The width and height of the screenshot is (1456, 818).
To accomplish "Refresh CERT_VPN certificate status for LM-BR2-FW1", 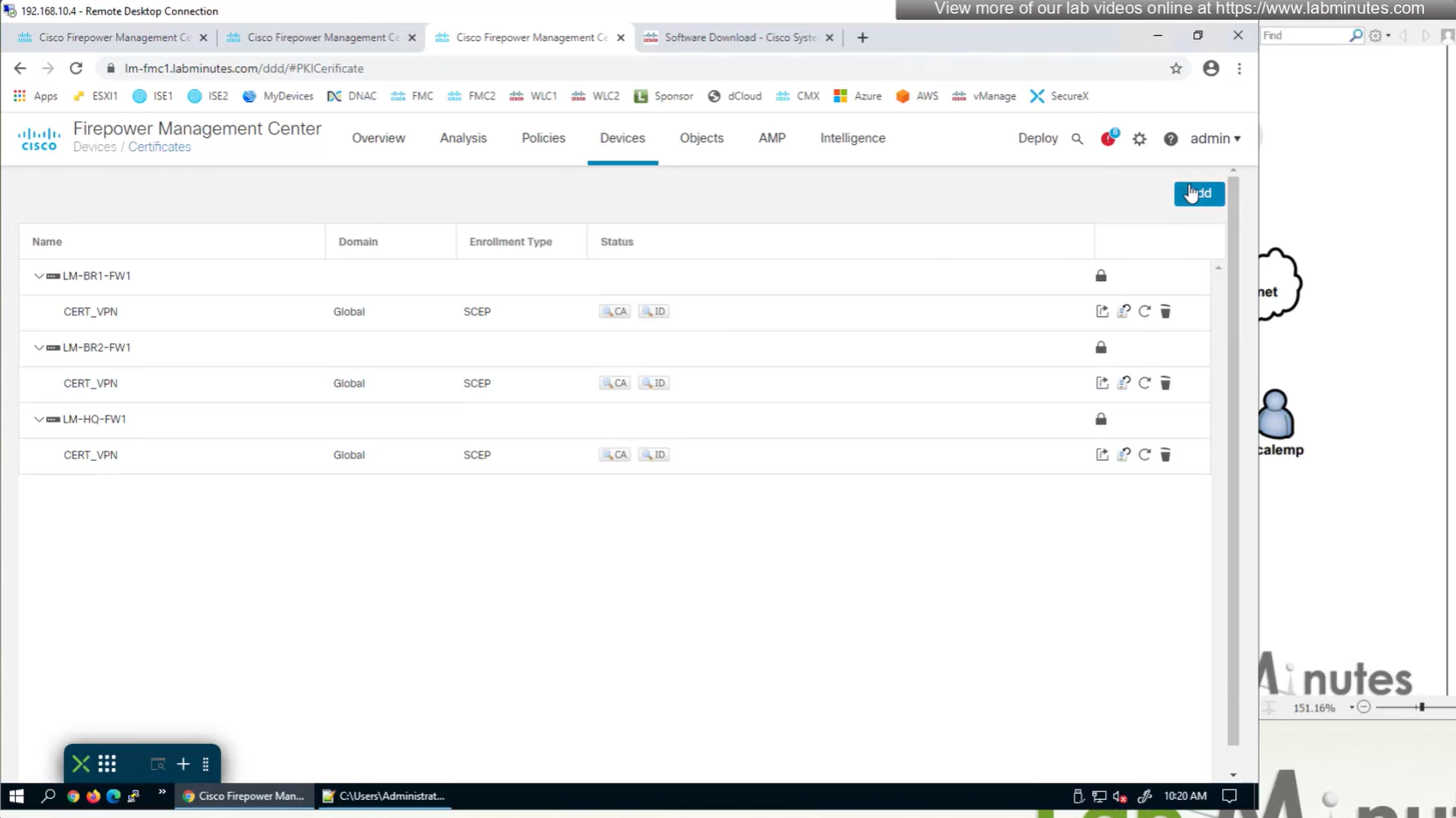I will coord(1144,383).
